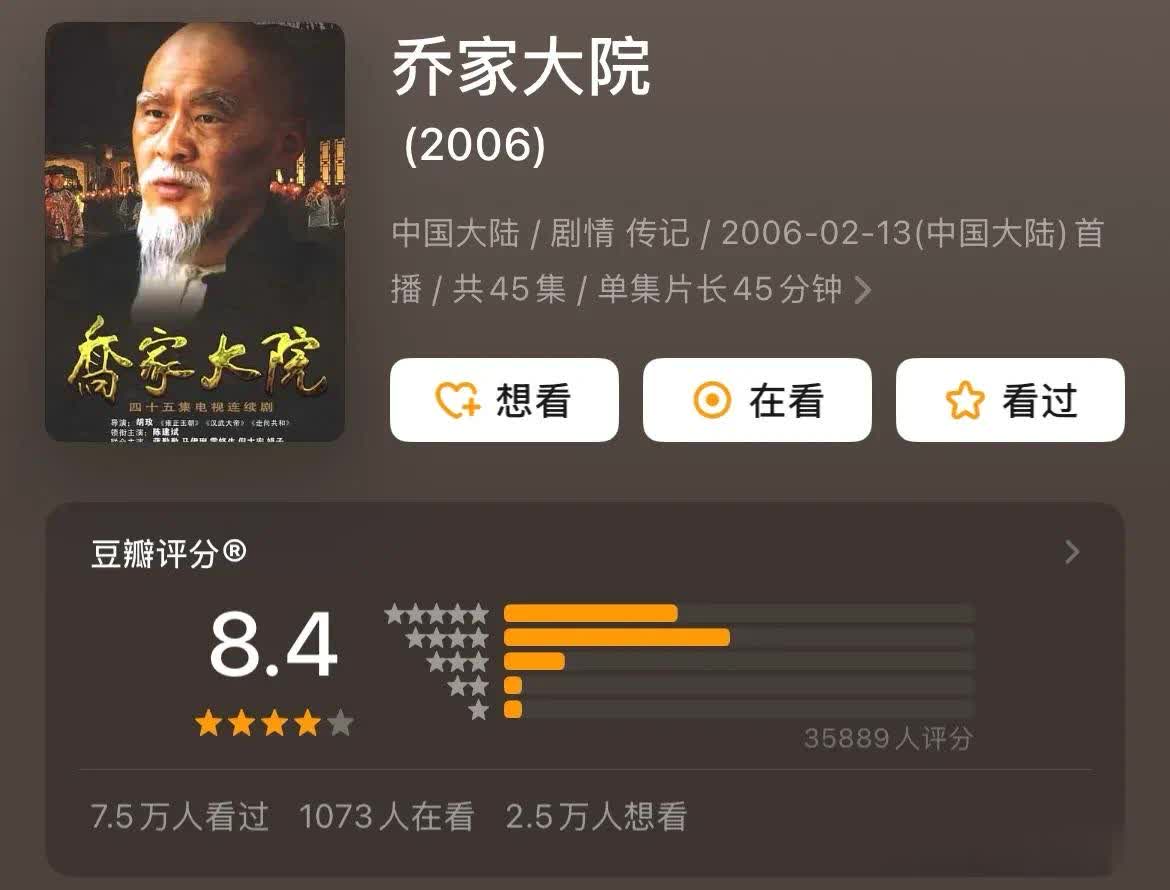Expand details via chevron after 45分钟
The height and width of the screenshot is (890, 1170).
[x=863, y=290]
